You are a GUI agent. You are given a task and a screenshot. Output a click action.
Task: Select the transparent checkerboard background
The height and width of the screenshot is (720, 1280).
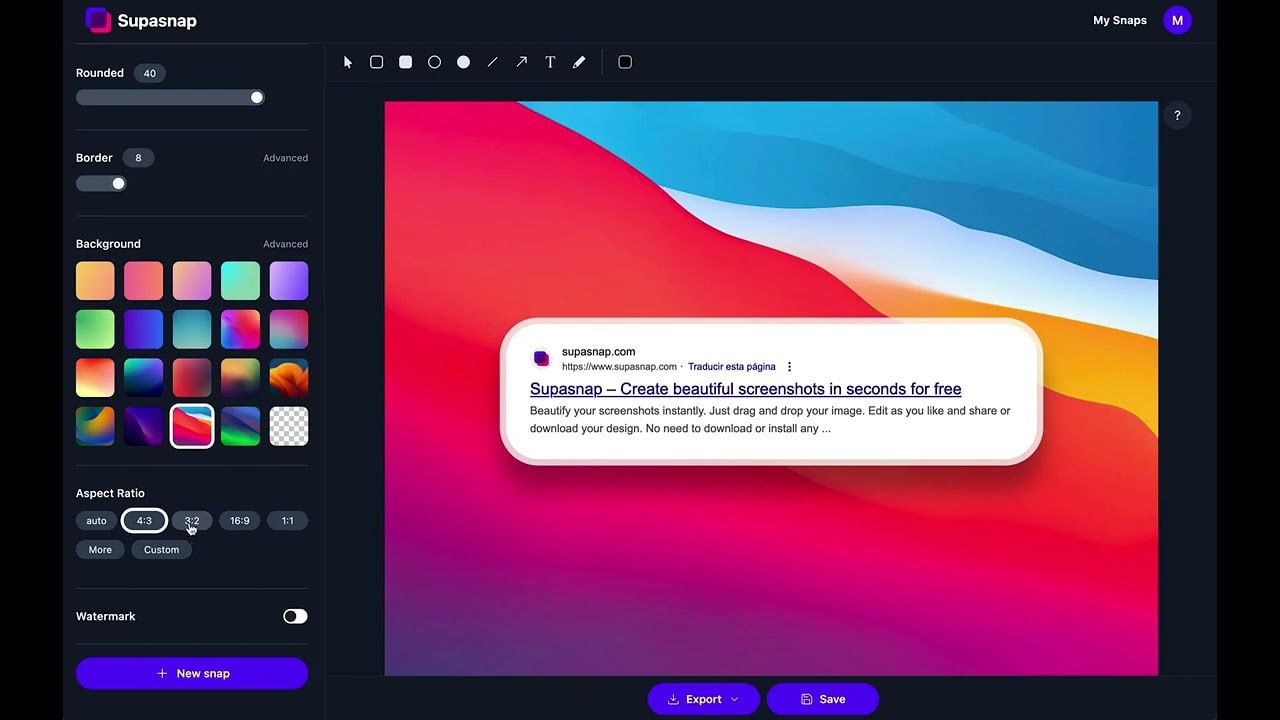point(289,426)
